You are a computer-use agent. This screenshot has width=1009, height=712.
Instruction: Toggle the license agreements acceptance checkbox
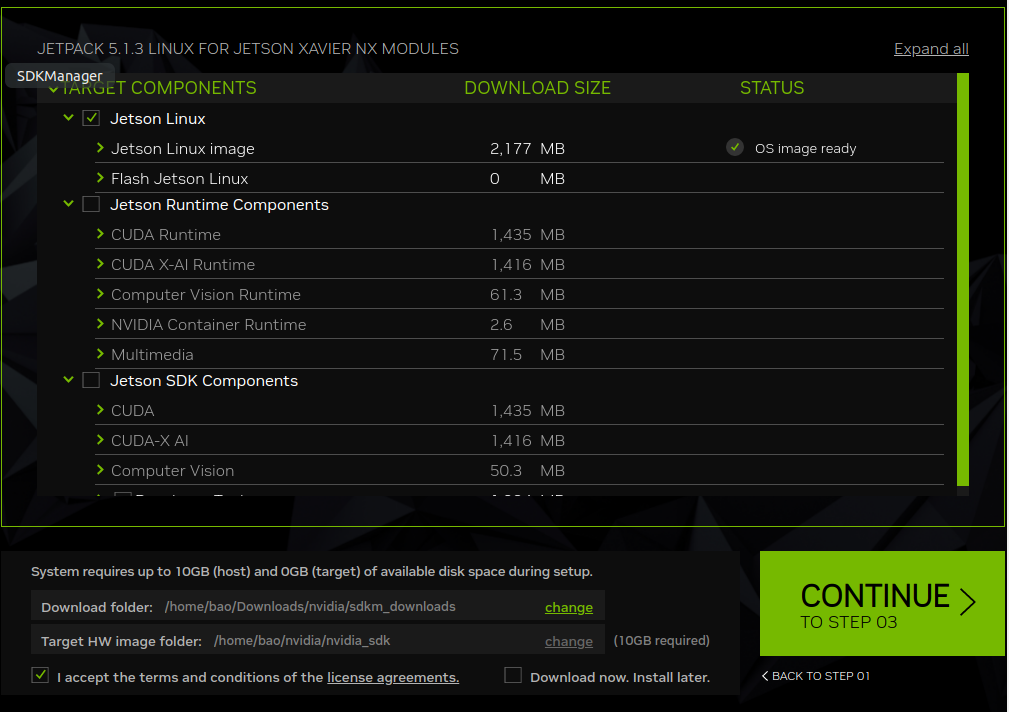[x=40, y=675]
